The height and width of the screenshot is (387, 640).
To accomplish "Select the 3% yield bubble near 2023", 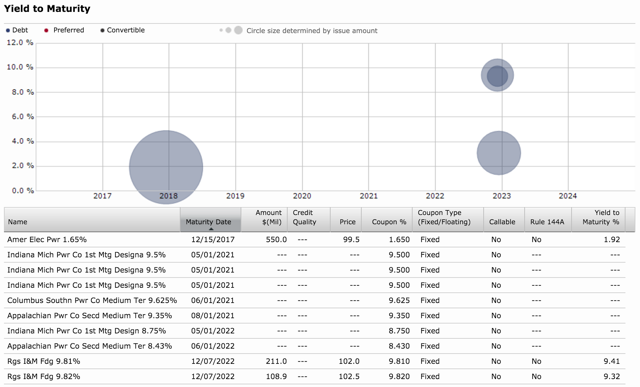I will coord(499,153).
